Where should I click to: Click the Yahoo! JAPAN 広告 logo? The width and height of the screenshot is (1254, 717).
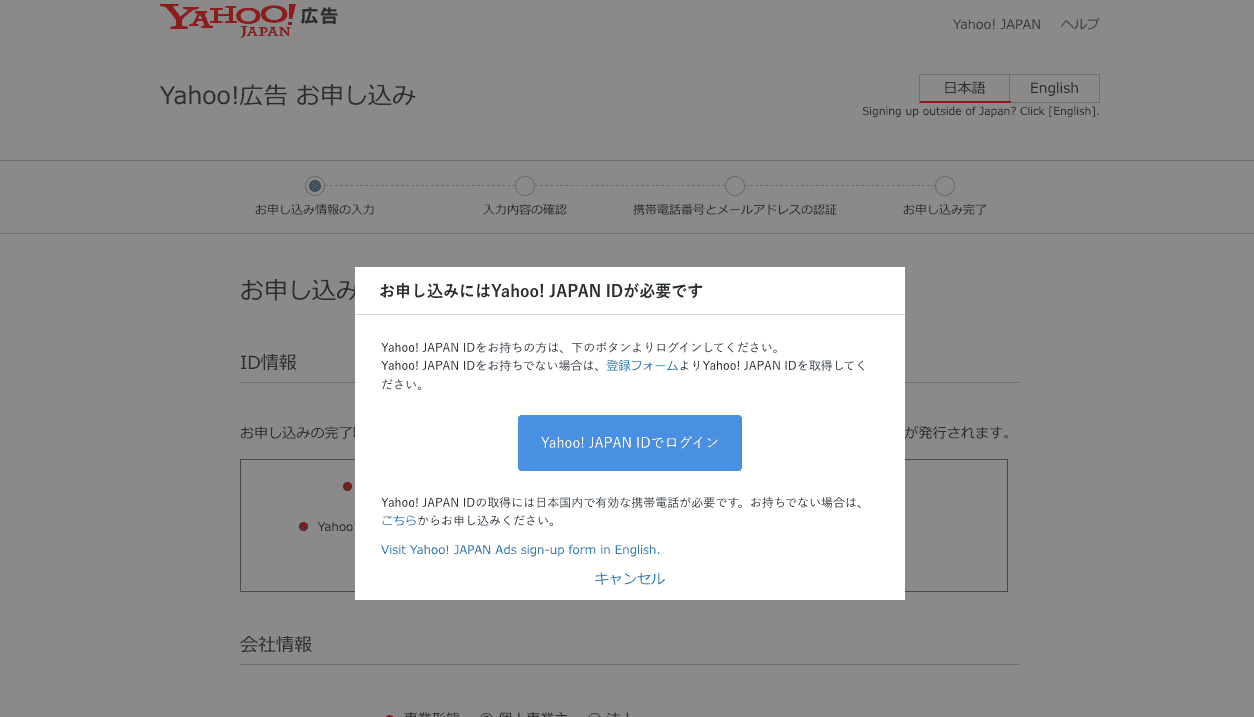tap(248, 19)
